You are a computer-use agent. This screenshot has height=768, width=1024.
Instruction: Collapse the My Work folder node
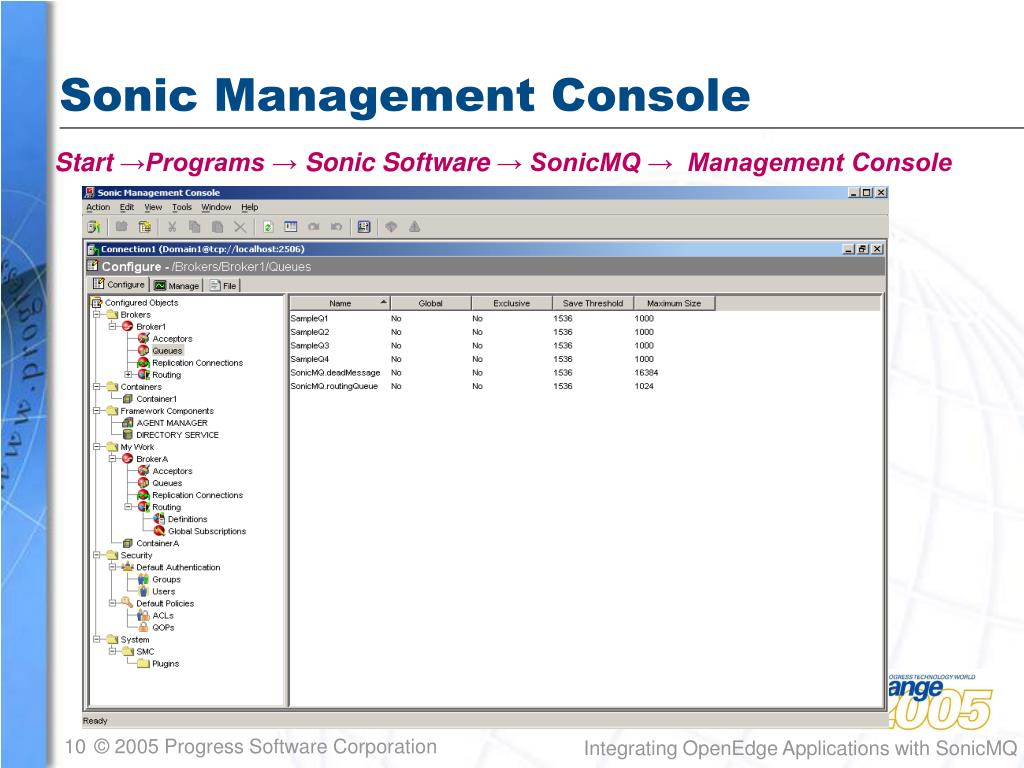[97, 447]
